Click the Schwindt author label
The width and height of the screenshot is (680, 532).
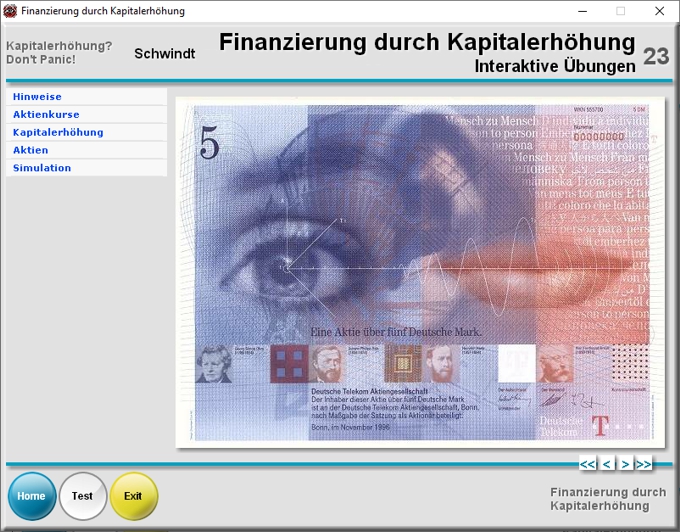point(165,53)
